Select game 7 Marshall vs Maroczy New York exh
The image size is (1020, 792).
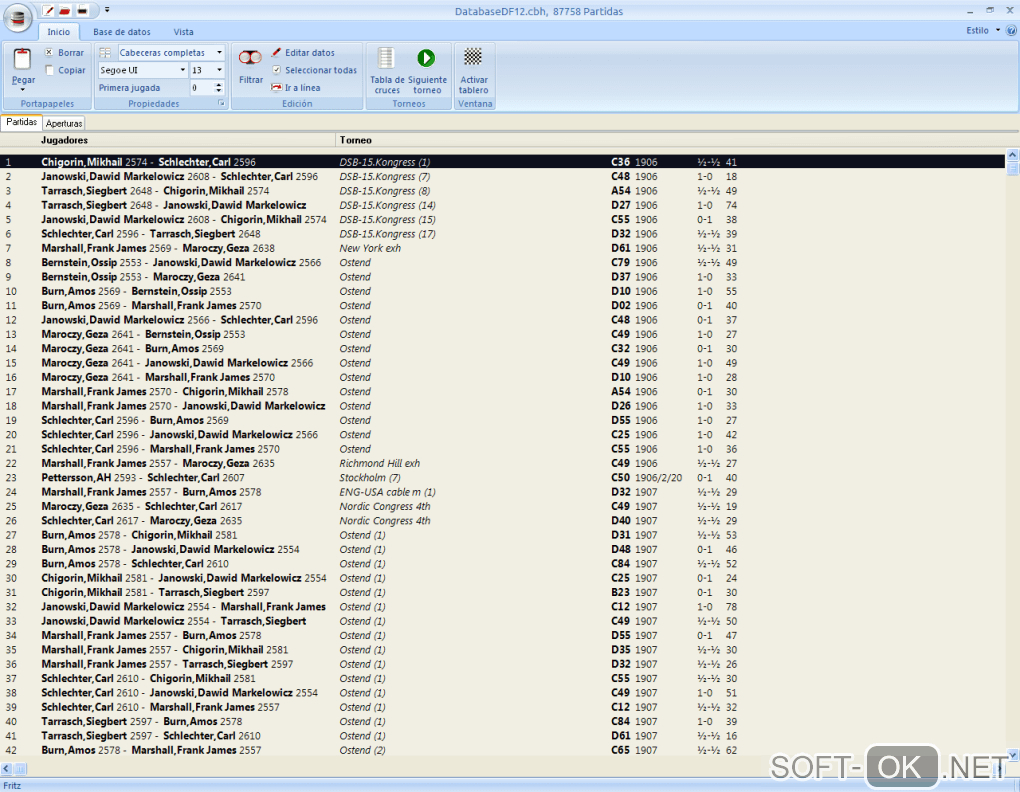tap(502, 248)
